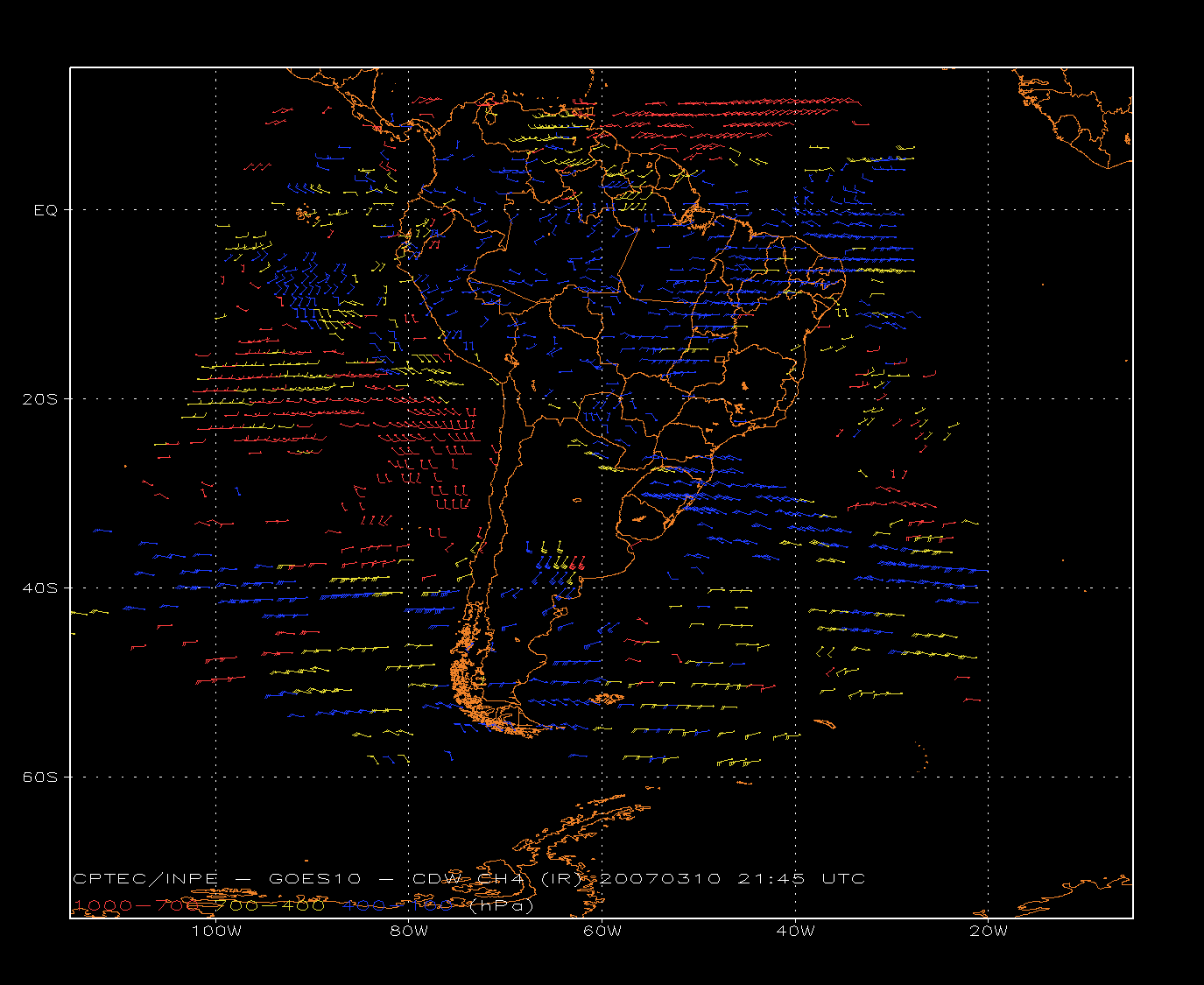Click the EQ latitude label

[x=46, y=210]
